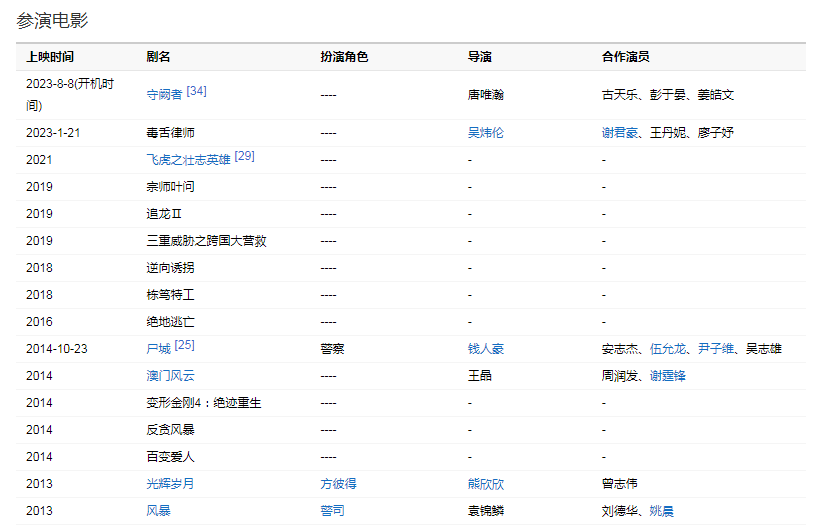Click the role link 方彼得
Viewport: 816px width, 526px height.
[338, 484]
